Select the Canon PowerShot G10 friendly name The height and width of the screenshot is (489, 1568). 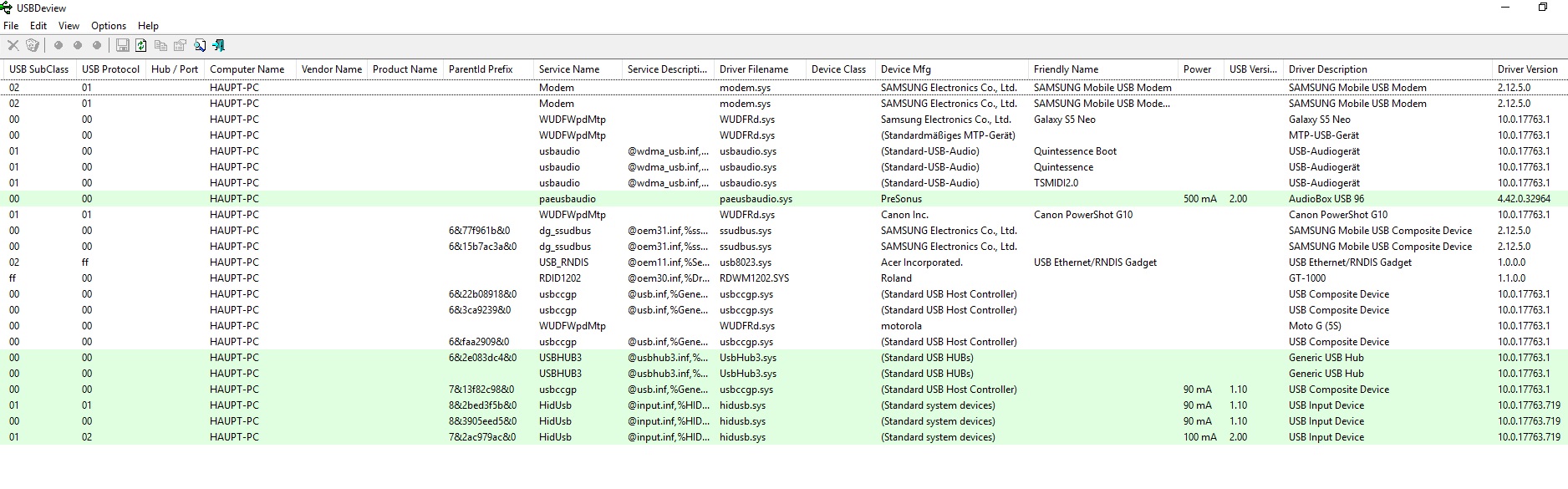pyautogui.click(x=1083, y=215)
